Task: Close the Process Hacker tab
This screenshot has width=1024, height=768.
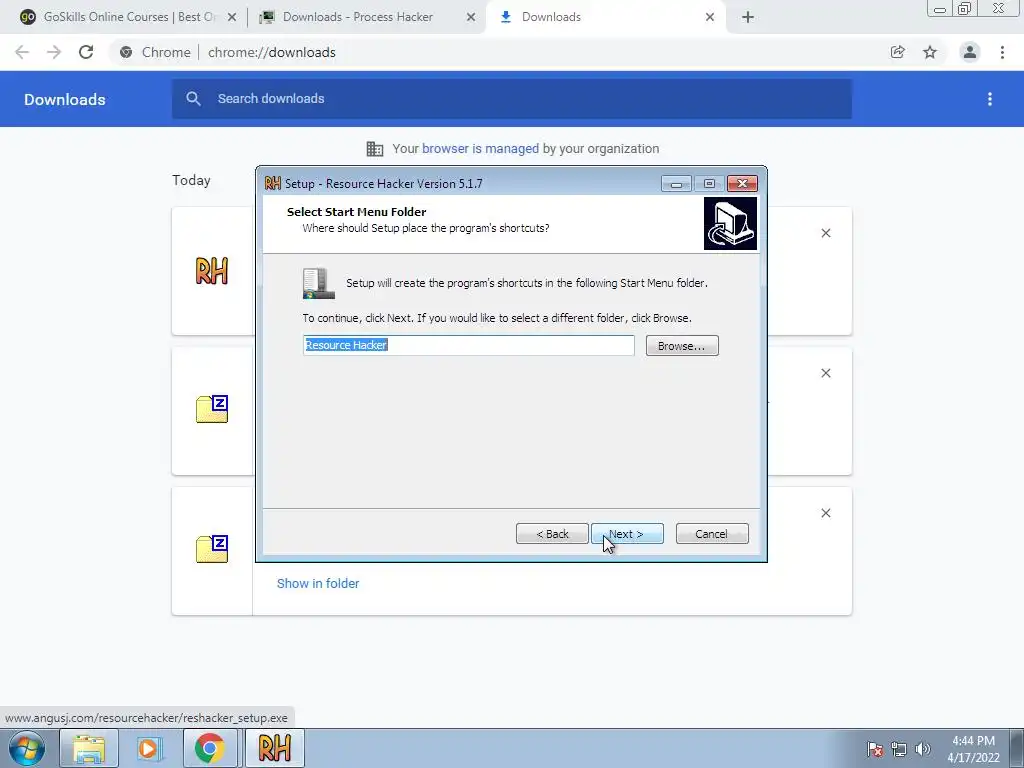Action: coord(471,17)
